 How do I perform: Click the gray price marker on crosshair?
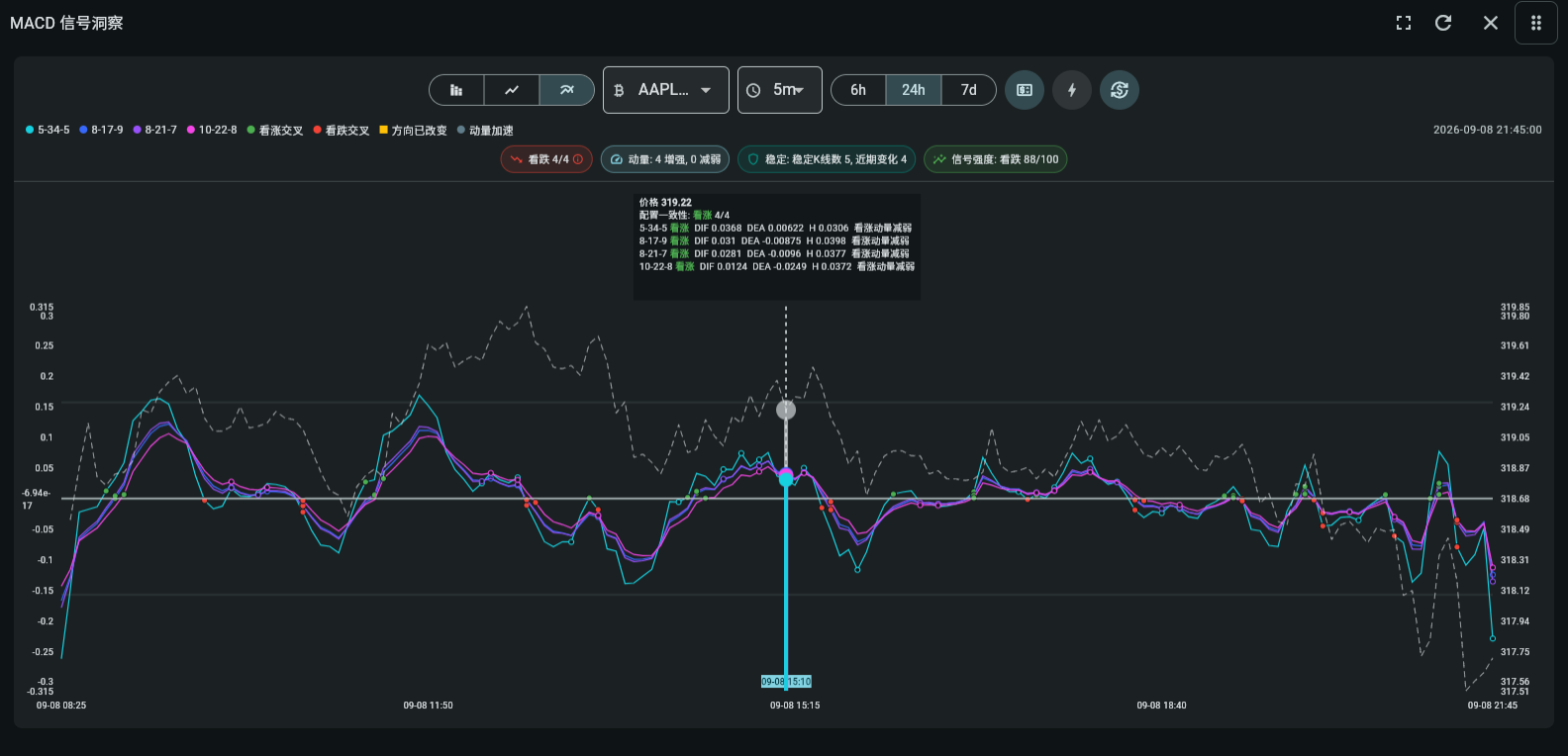tap(786, 410)
